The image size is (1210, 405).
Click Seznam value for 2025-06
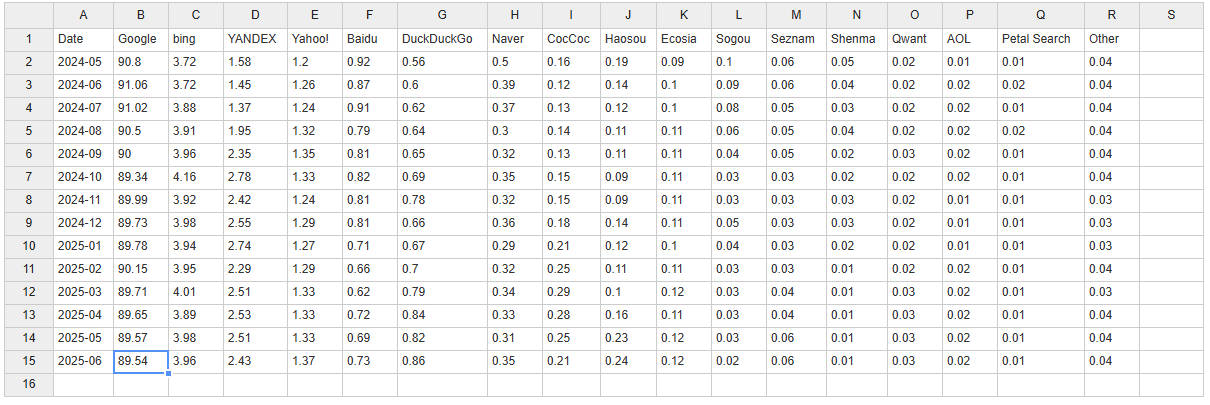pyautogui.click(x=796, y=361)
